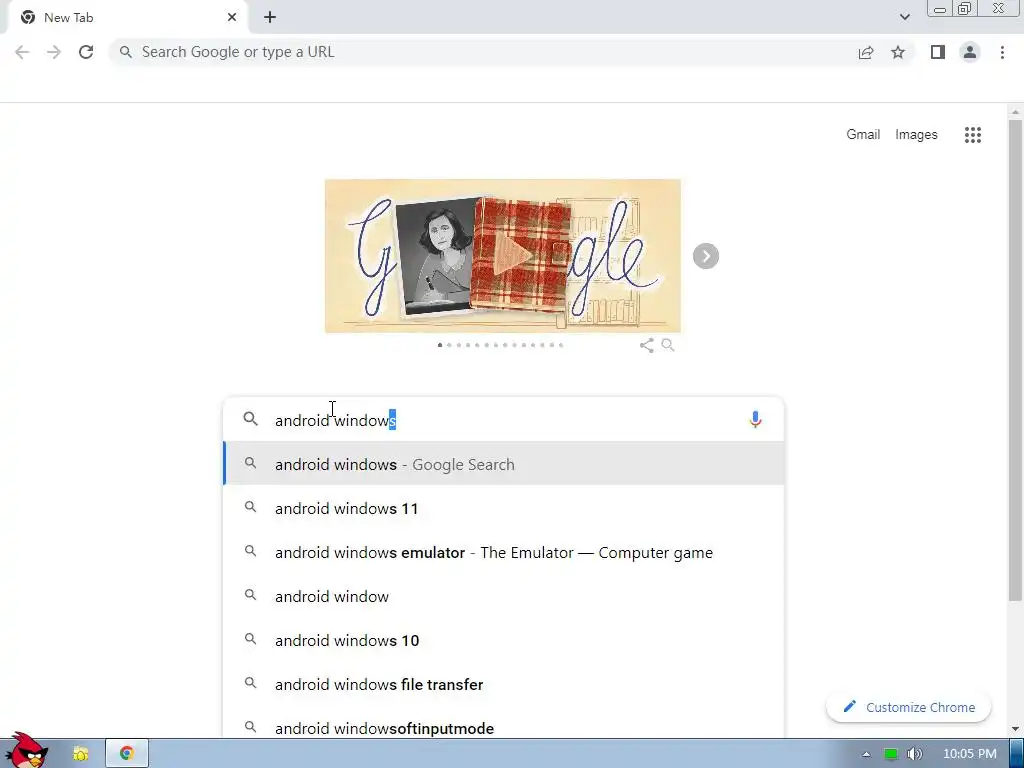Open the volume speaker tray icon
This screenshot has height=768, width=1024.
pyautogui.click(x=914, y=754)
